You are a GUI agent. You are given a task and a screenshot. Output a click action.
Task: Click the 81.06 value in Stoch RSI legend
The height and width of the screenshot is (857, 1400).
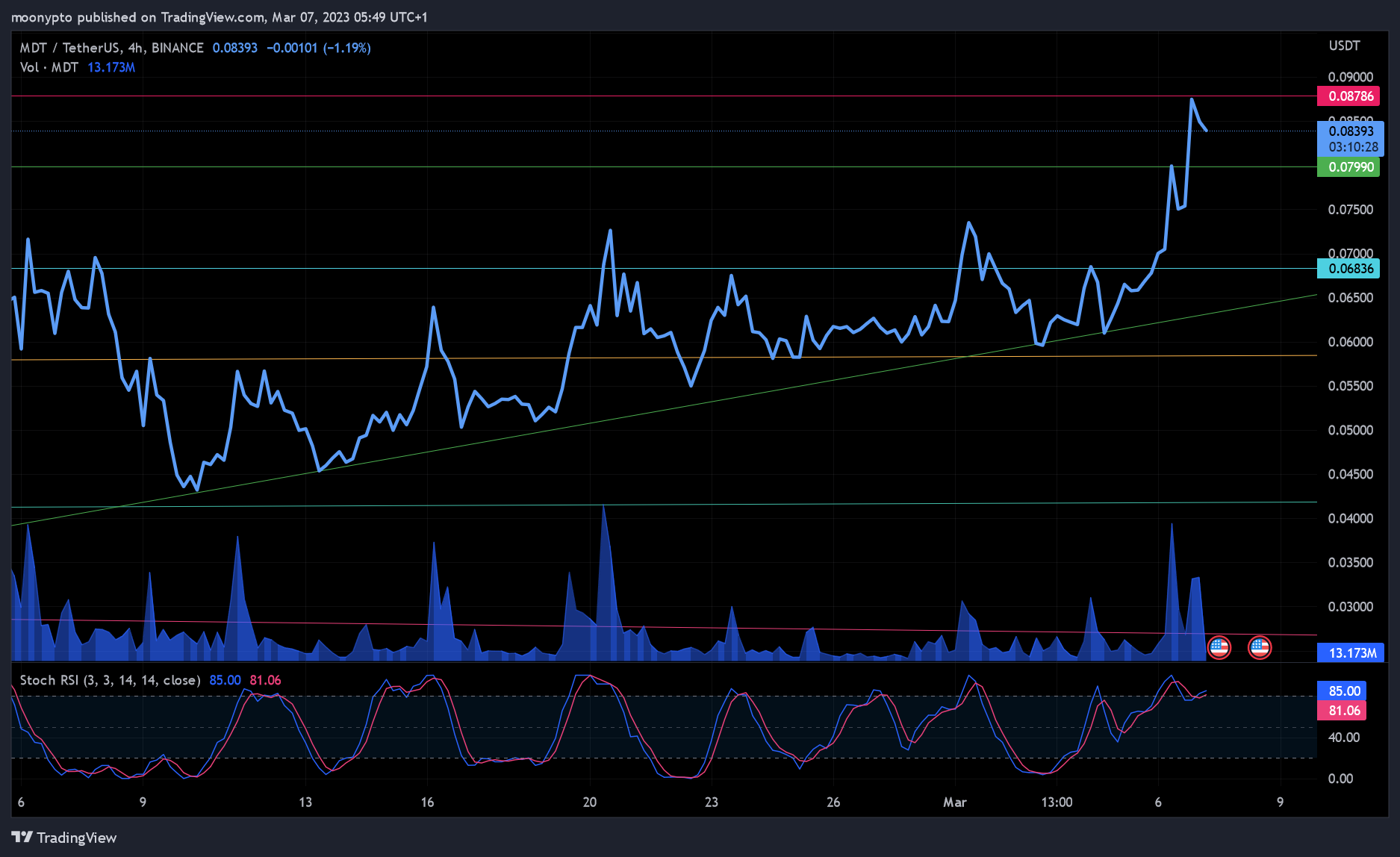pos(265,680)
